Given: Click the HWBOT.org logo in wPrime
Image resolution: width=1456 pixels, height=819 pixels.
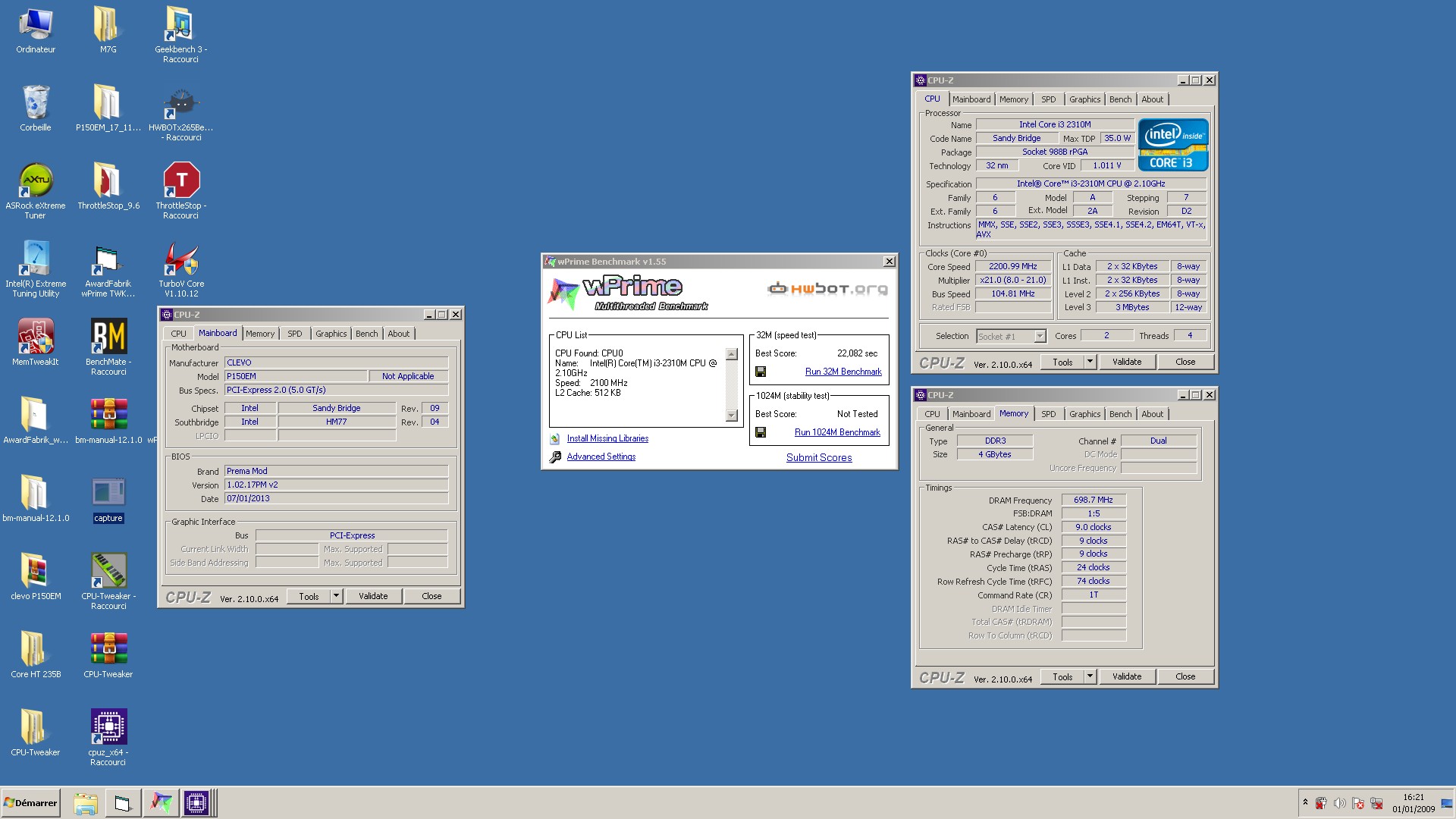Looking at the screenshot, I should coord(827,288).
